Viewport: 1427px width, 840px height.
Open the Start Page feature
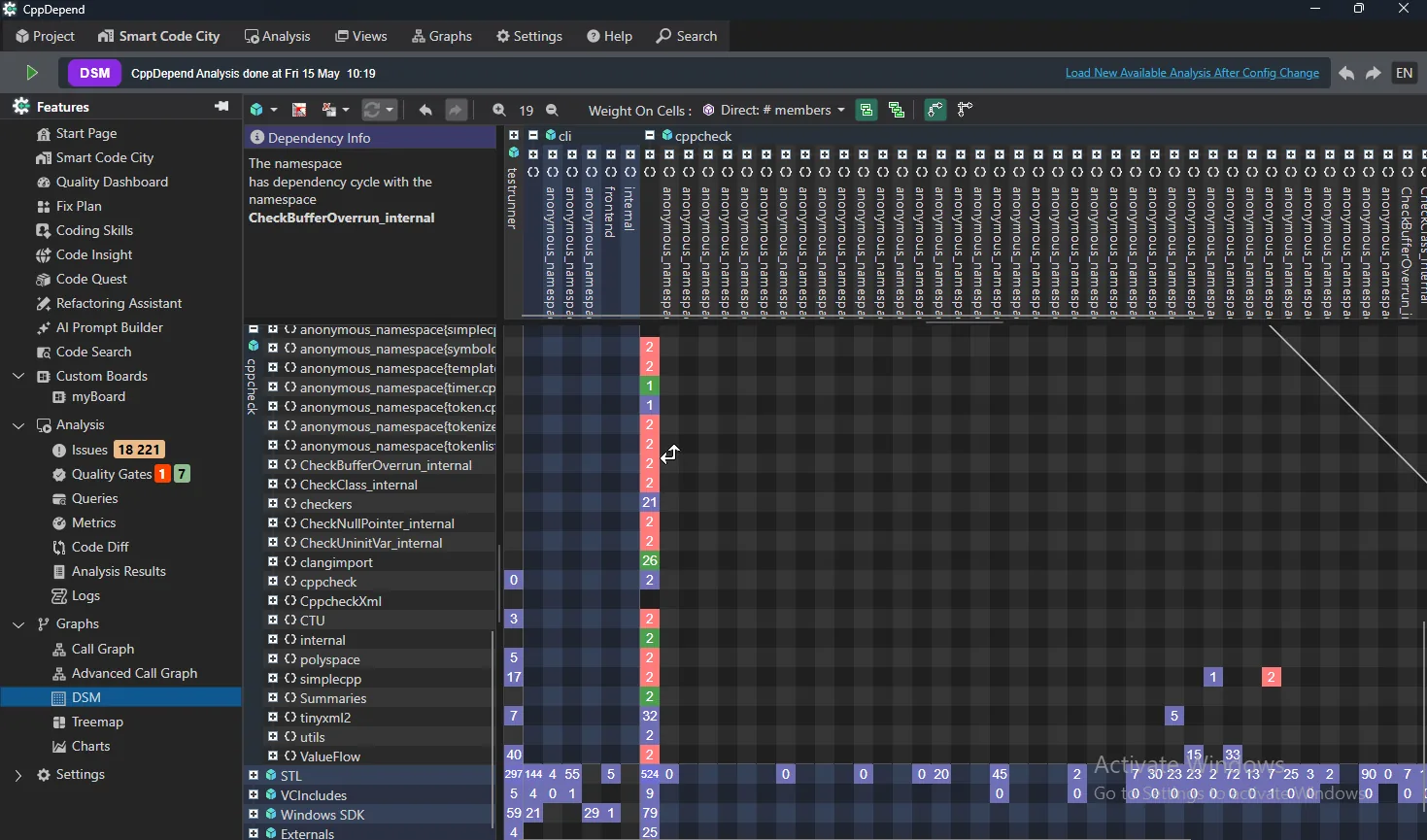coord(77,133)
